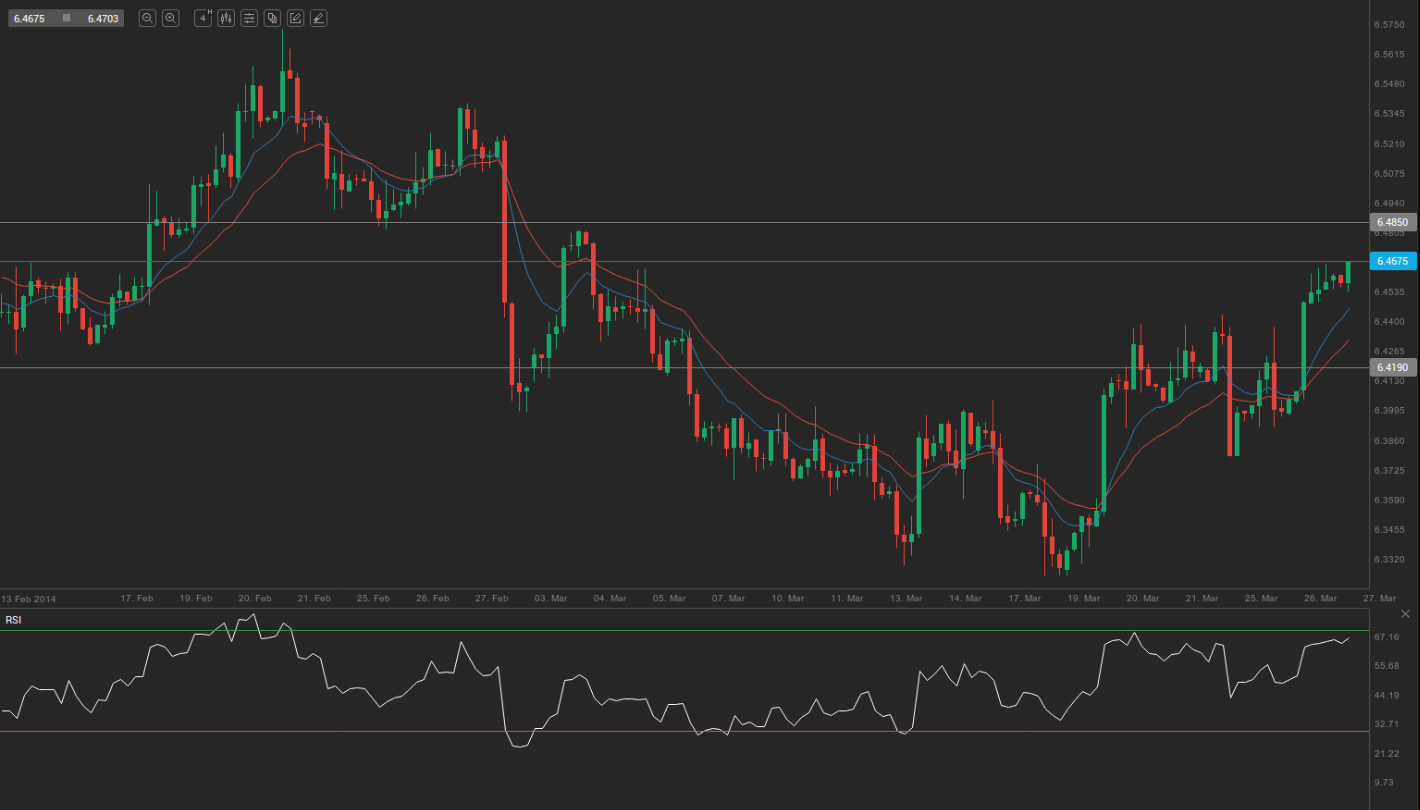Click the RSI indicator label
Screen dimensions: 1420x810
point(14,620)
